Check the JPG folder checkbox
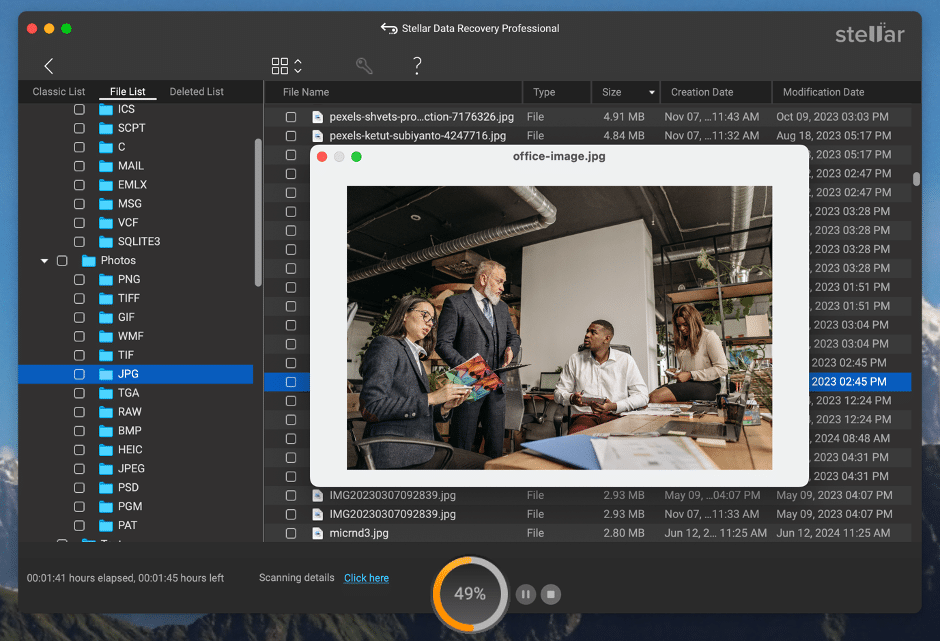941x641 pixels. (x=79, y=374)
